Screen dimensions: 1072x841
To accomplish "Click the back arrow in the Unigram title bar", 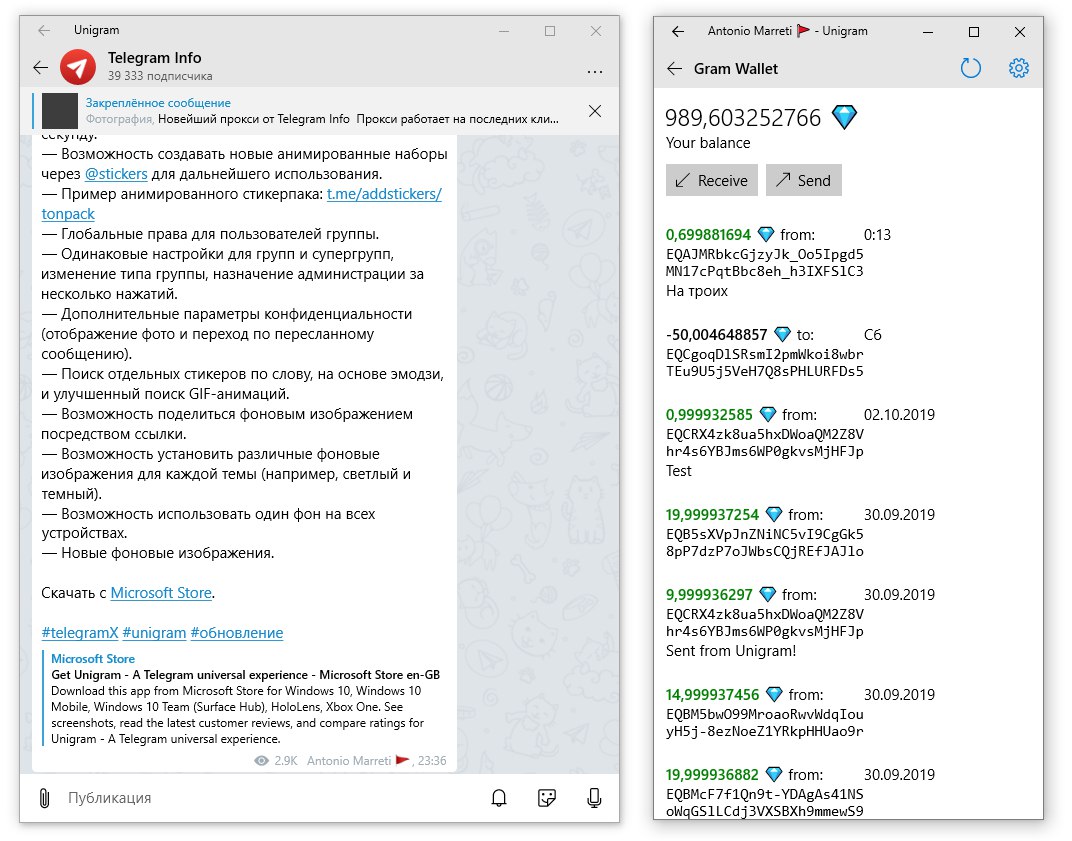I will coord(44,30).
